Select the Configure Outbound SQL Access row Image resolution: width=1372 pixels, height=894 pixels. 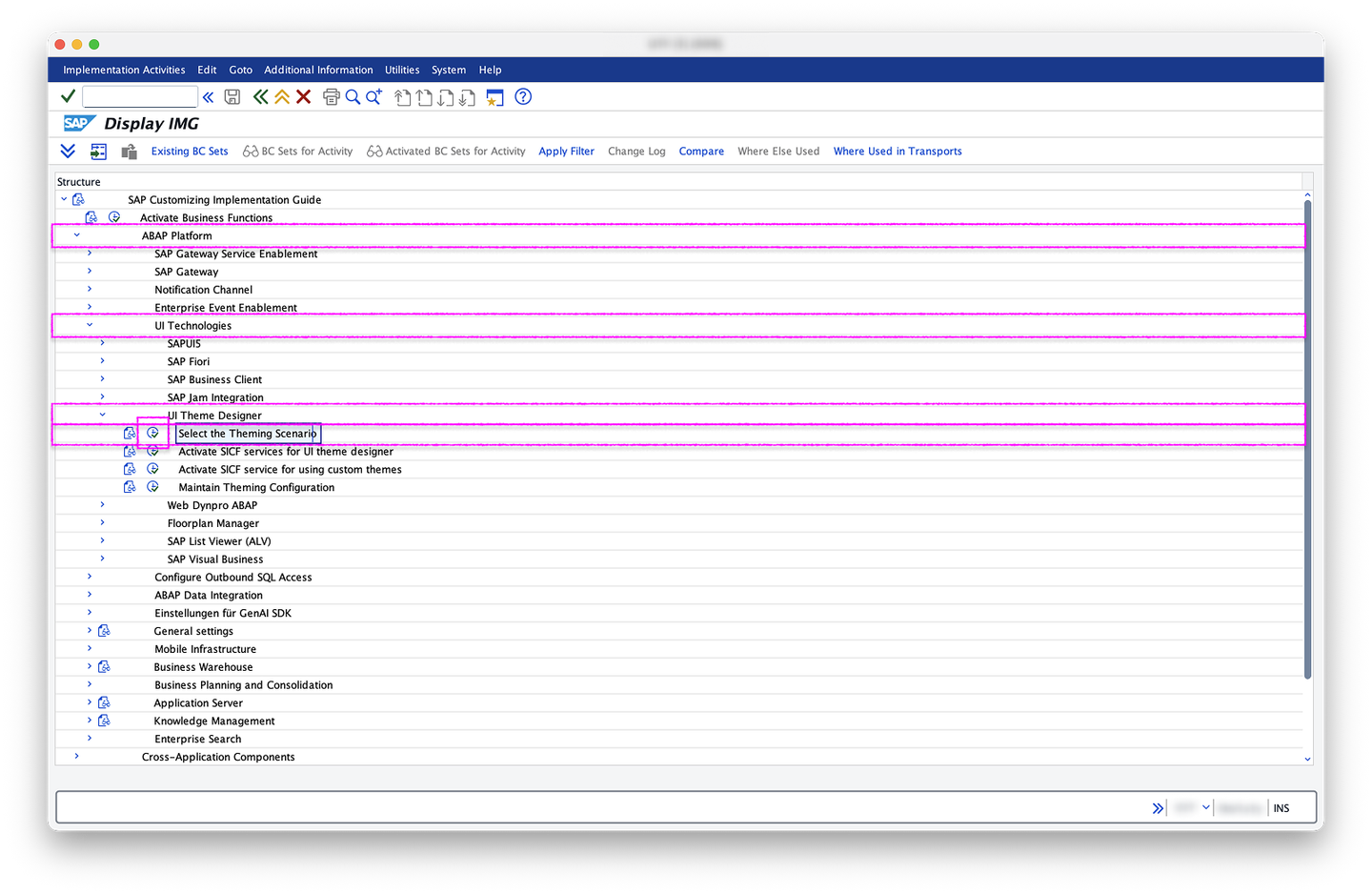pyautogui.click(x=679, y=577)
